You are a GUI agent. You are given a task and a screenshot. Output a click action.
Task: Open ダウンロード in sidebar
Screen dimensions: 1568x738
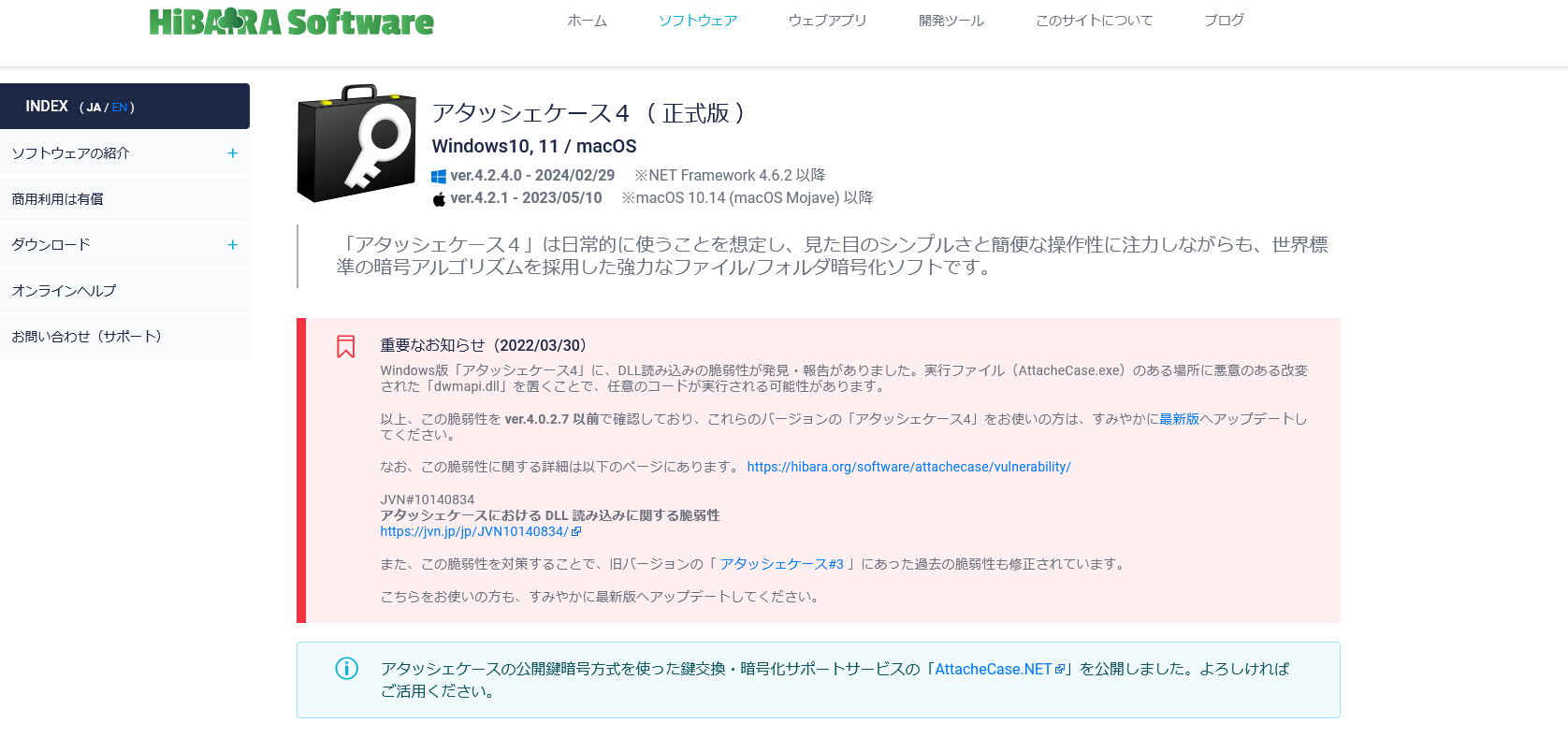pos(51,245)
